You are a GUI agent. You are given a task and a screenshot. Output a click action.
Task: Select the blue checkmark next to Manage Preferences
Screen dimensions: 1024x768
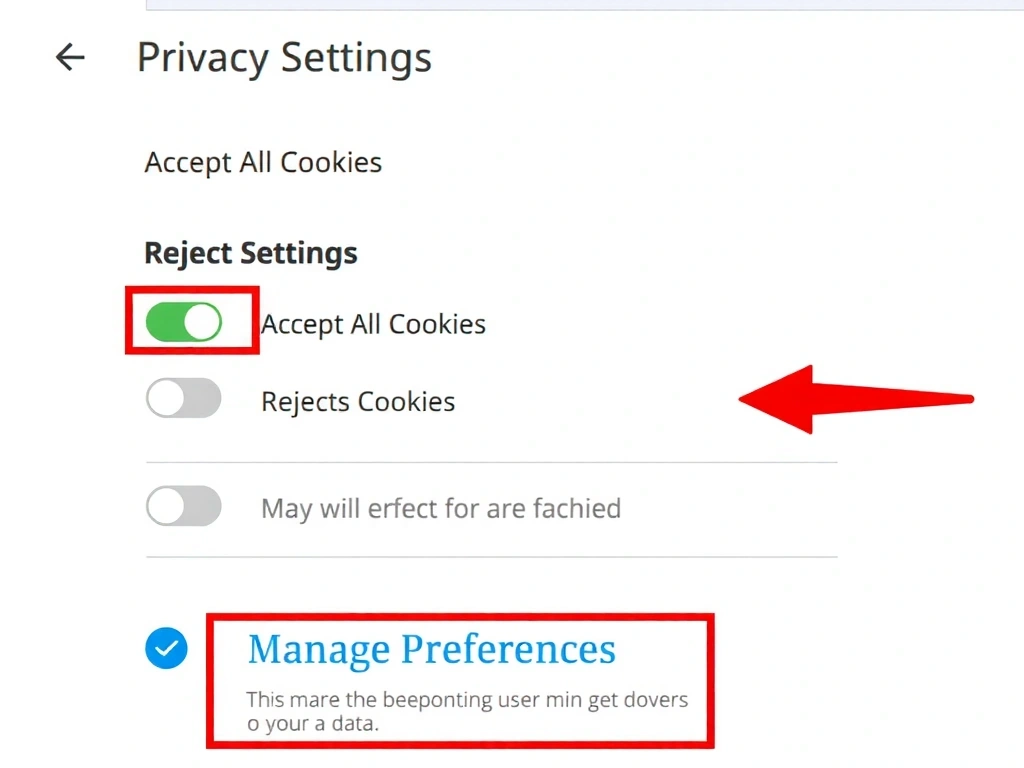166,649
